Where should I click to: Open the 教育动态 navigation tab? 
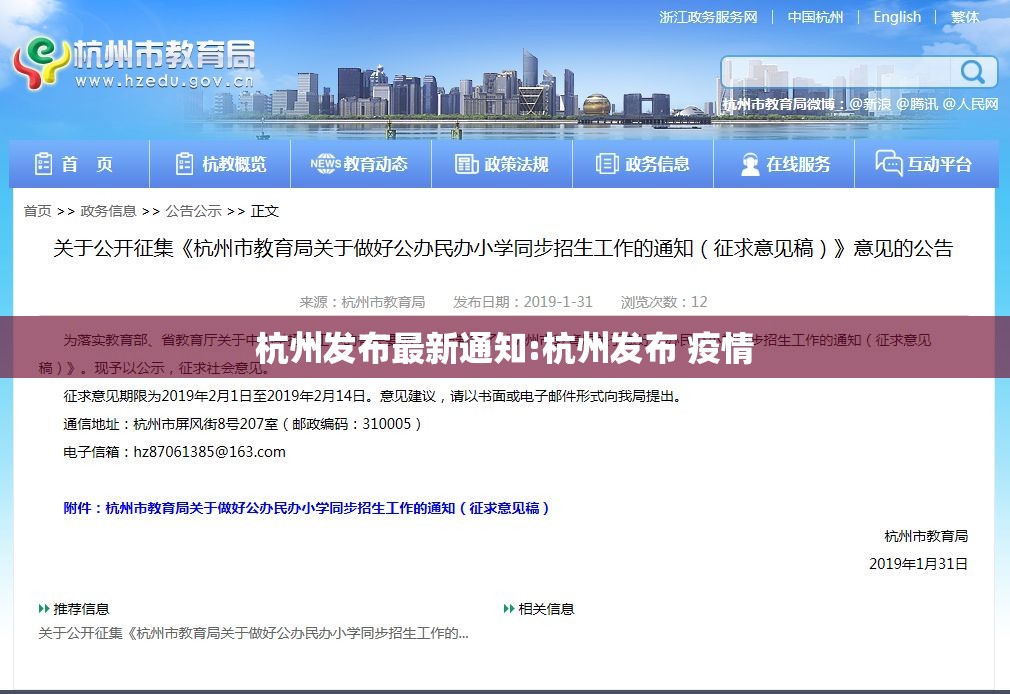(x=361, y=164)
